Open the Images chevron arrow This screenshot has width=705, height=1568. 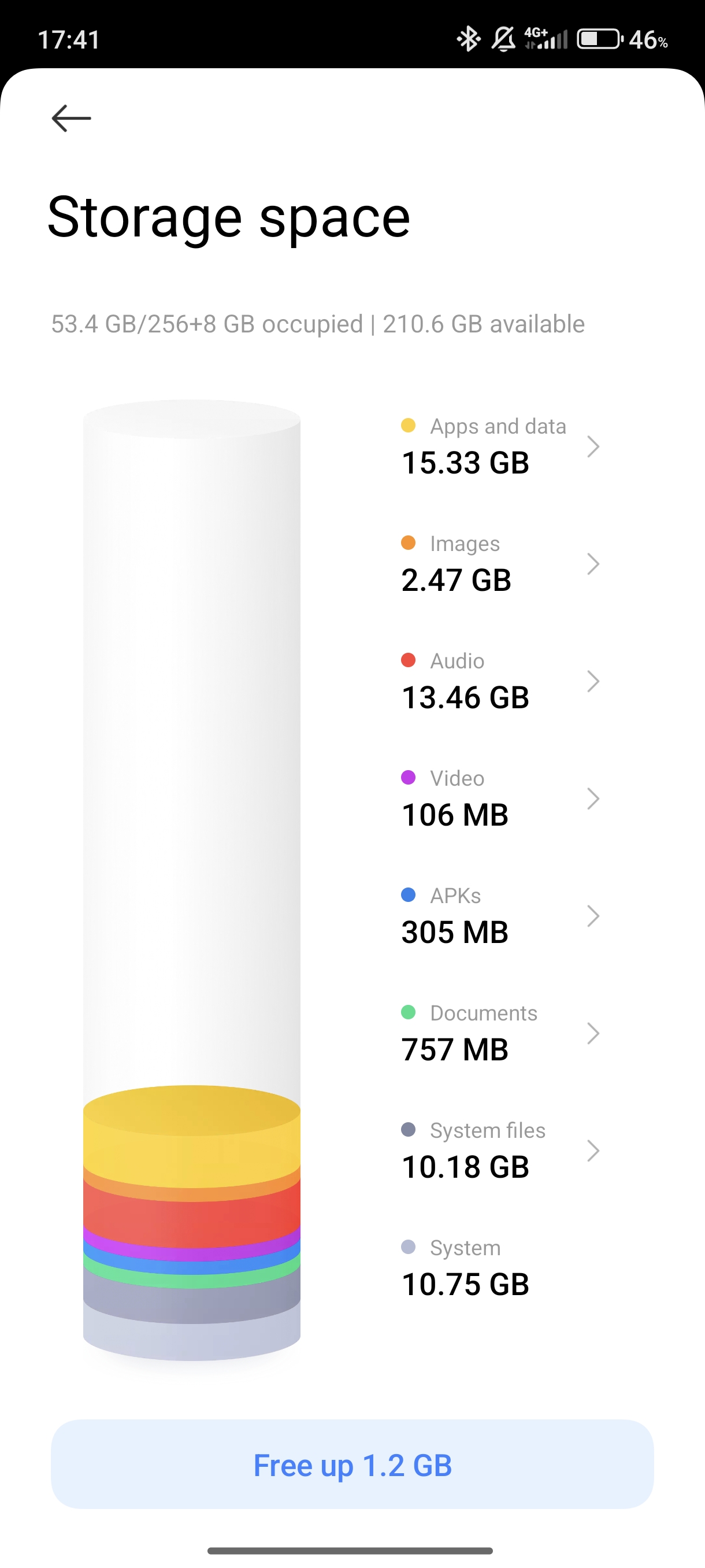click(x=593, y=564)
